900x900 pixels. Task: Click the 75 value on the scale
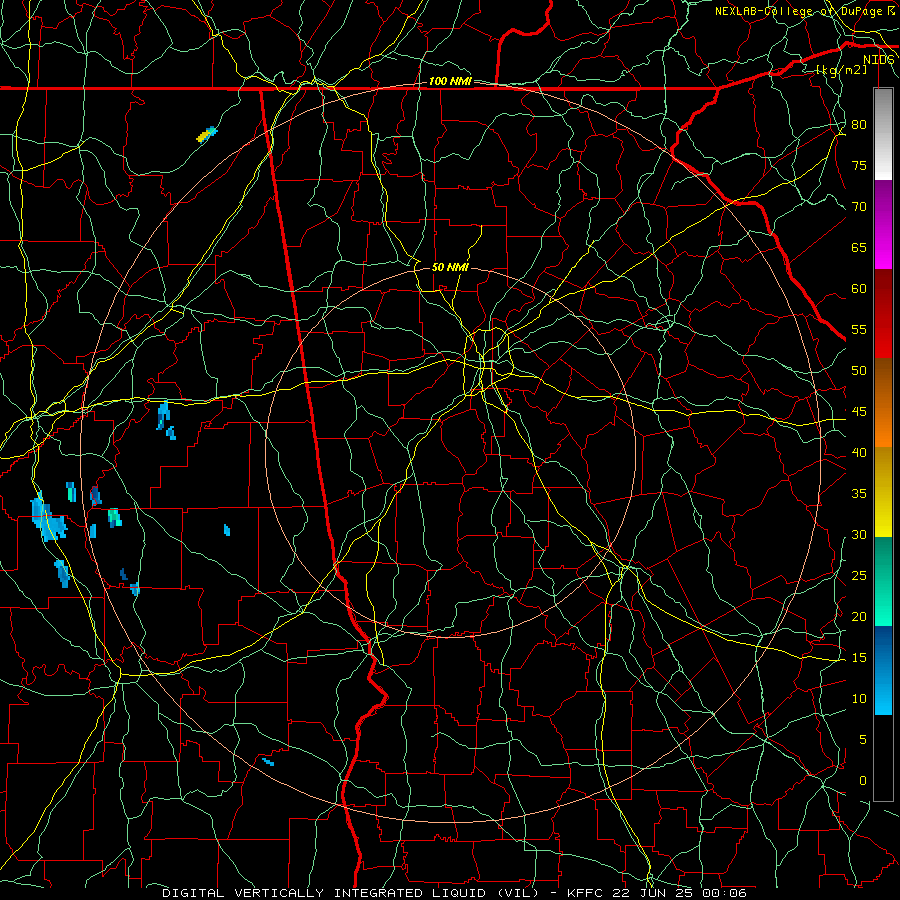click(x=859, y=166)
